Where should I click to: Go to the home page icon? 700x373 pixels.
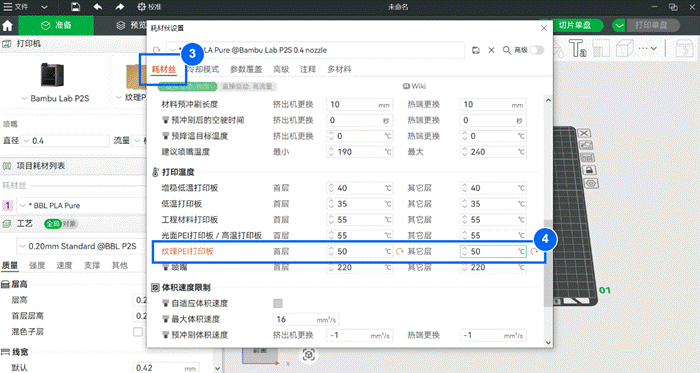click(8, 25)
